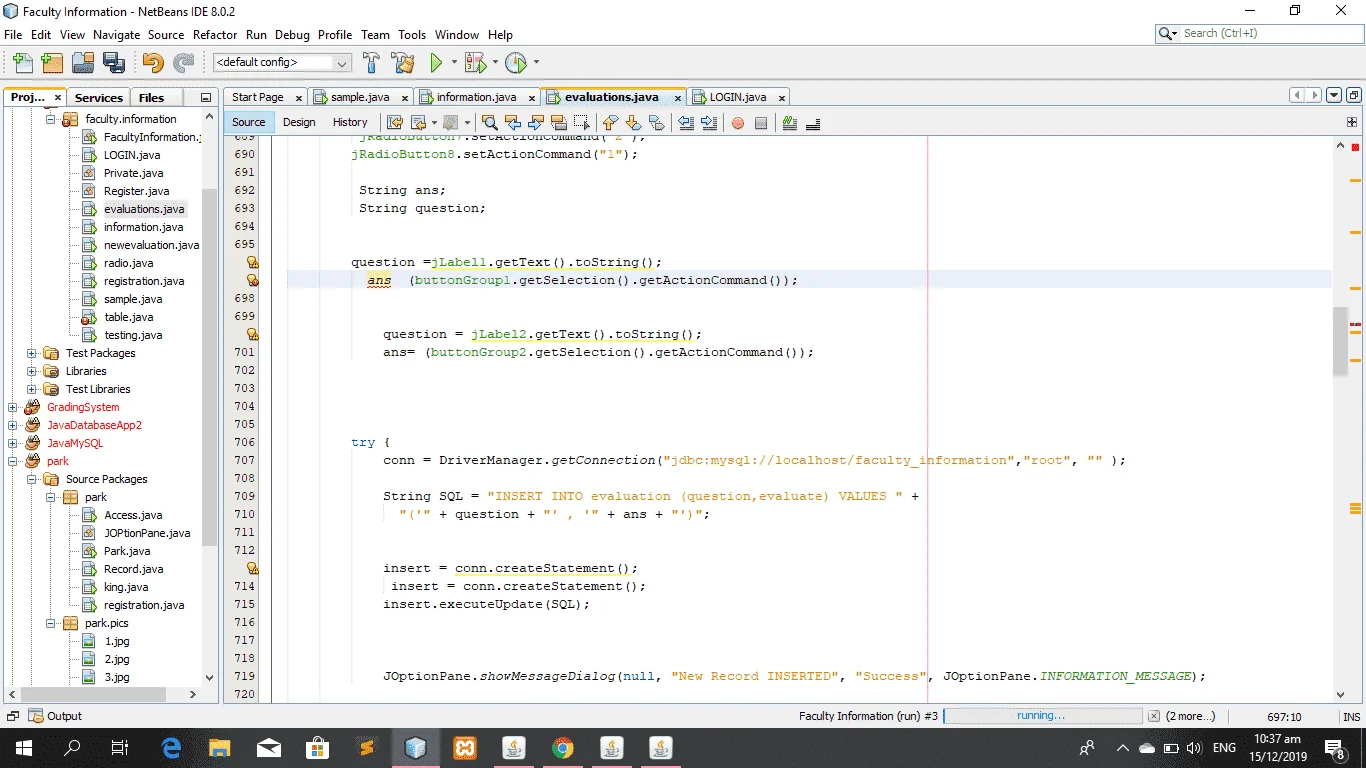Click Find Selection magnifier icon in editor toolbar
Viewport: 1366px width, 768px height.
tap(491, 123)
